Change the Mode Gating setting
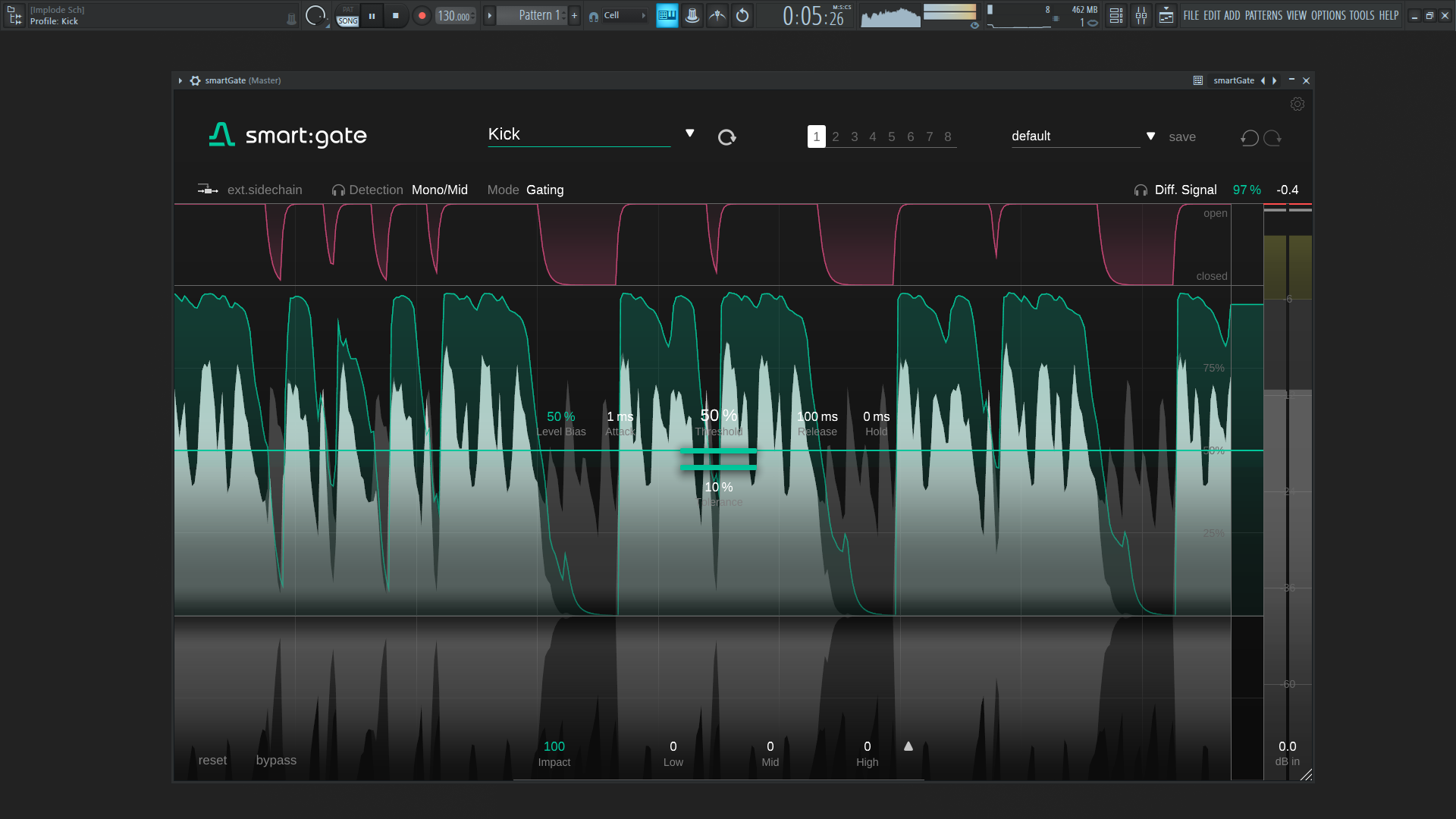 (x=545, y=190)
